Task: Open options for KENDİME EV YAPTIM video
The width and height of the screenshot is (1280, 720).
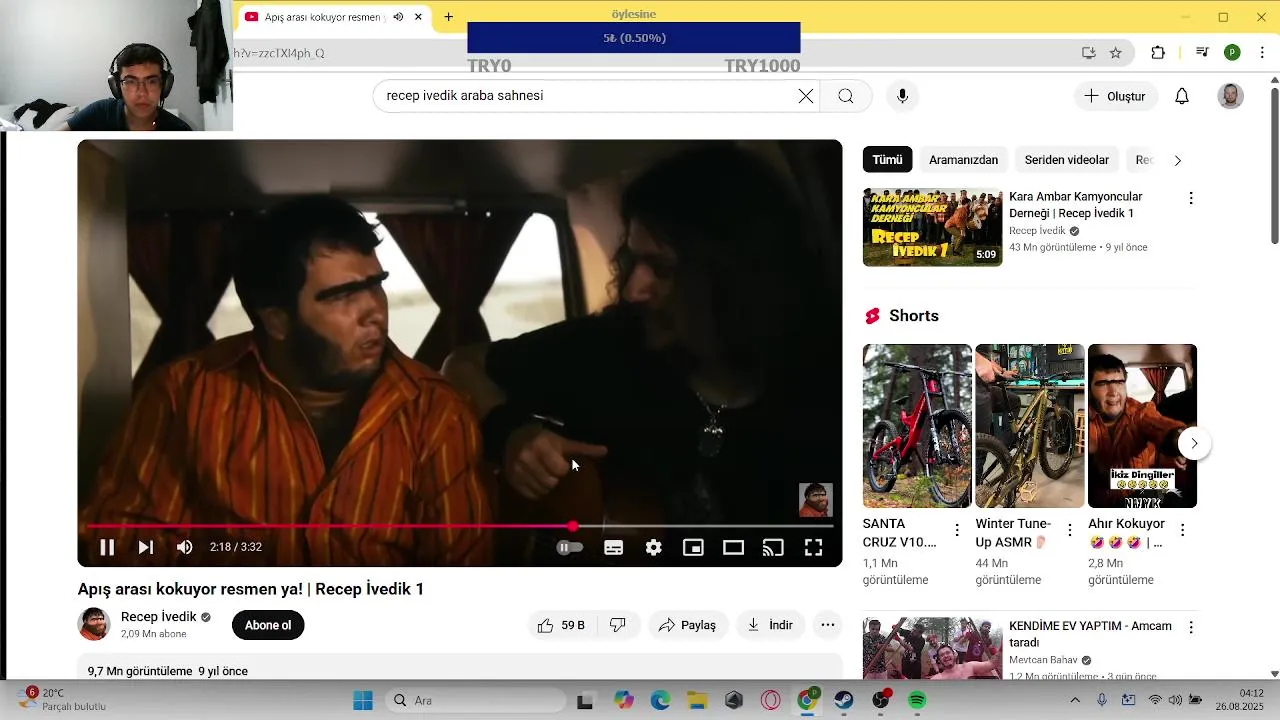Action: [1190, 627]
